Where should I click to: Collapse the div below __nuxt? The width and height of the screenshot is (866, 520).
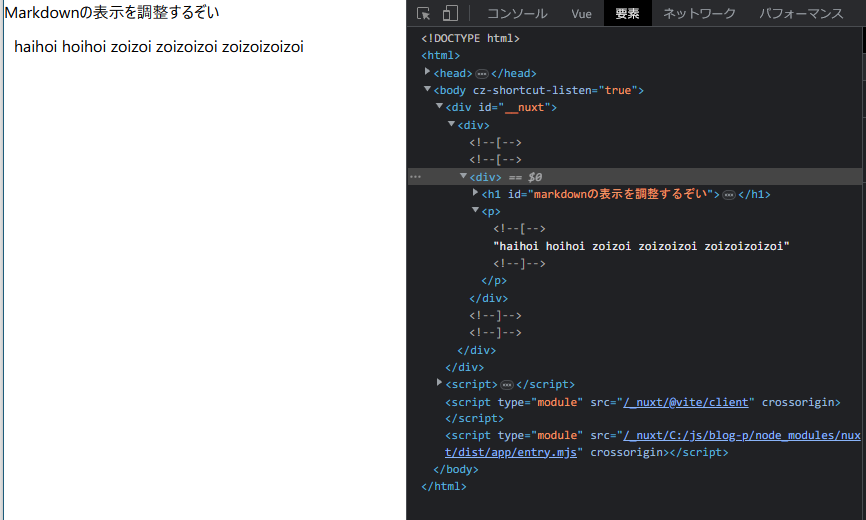tap(451, 124)
